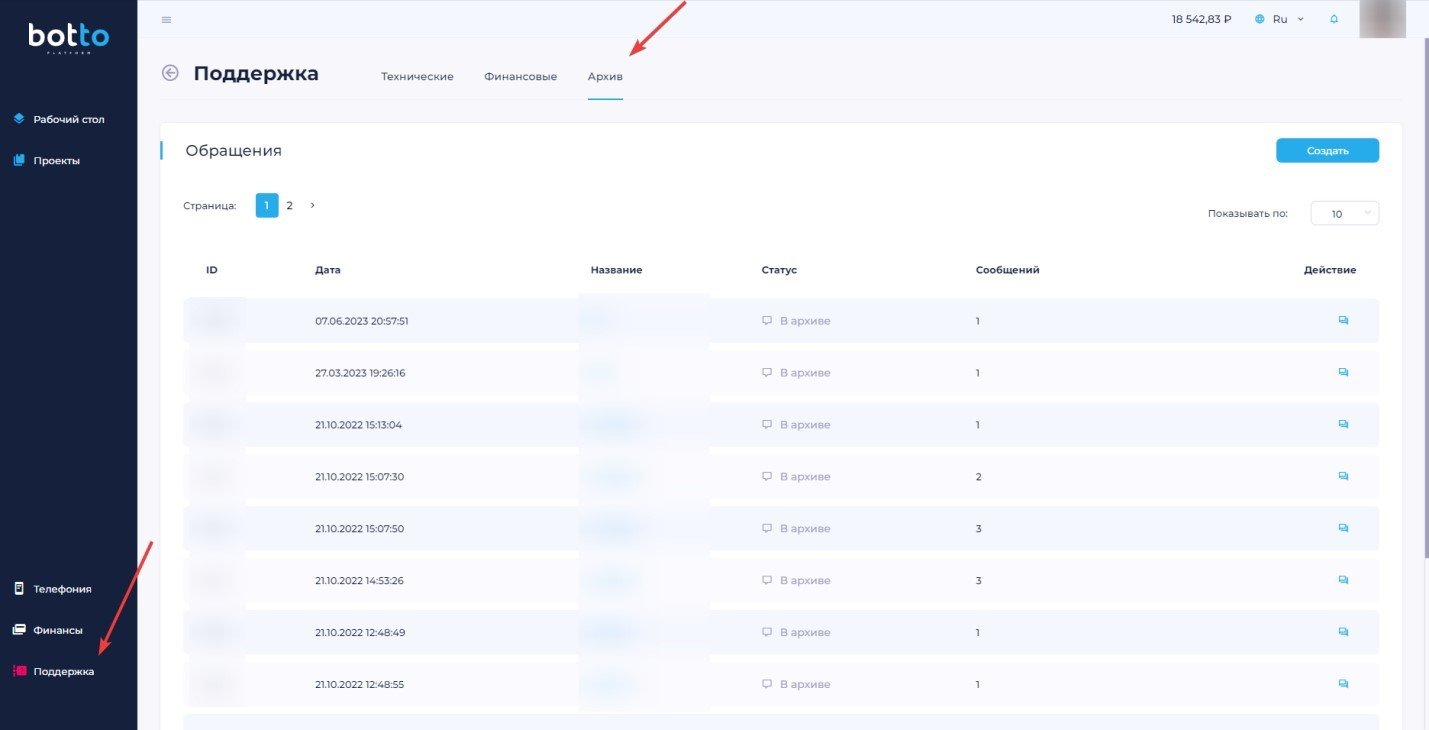This screenshot has width=1429, height=730.
Task: Click the back arrow beside Поддержка
Action: (170, 73)
